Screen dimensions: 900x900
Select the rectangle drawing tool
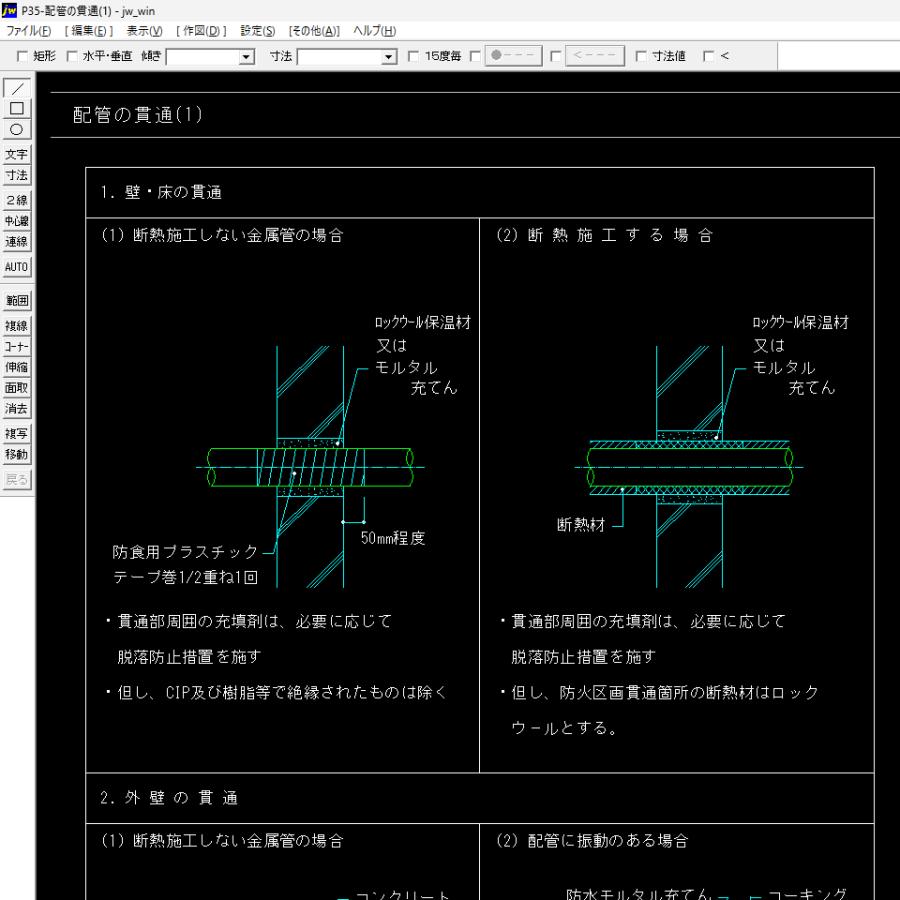coord(17,108)
